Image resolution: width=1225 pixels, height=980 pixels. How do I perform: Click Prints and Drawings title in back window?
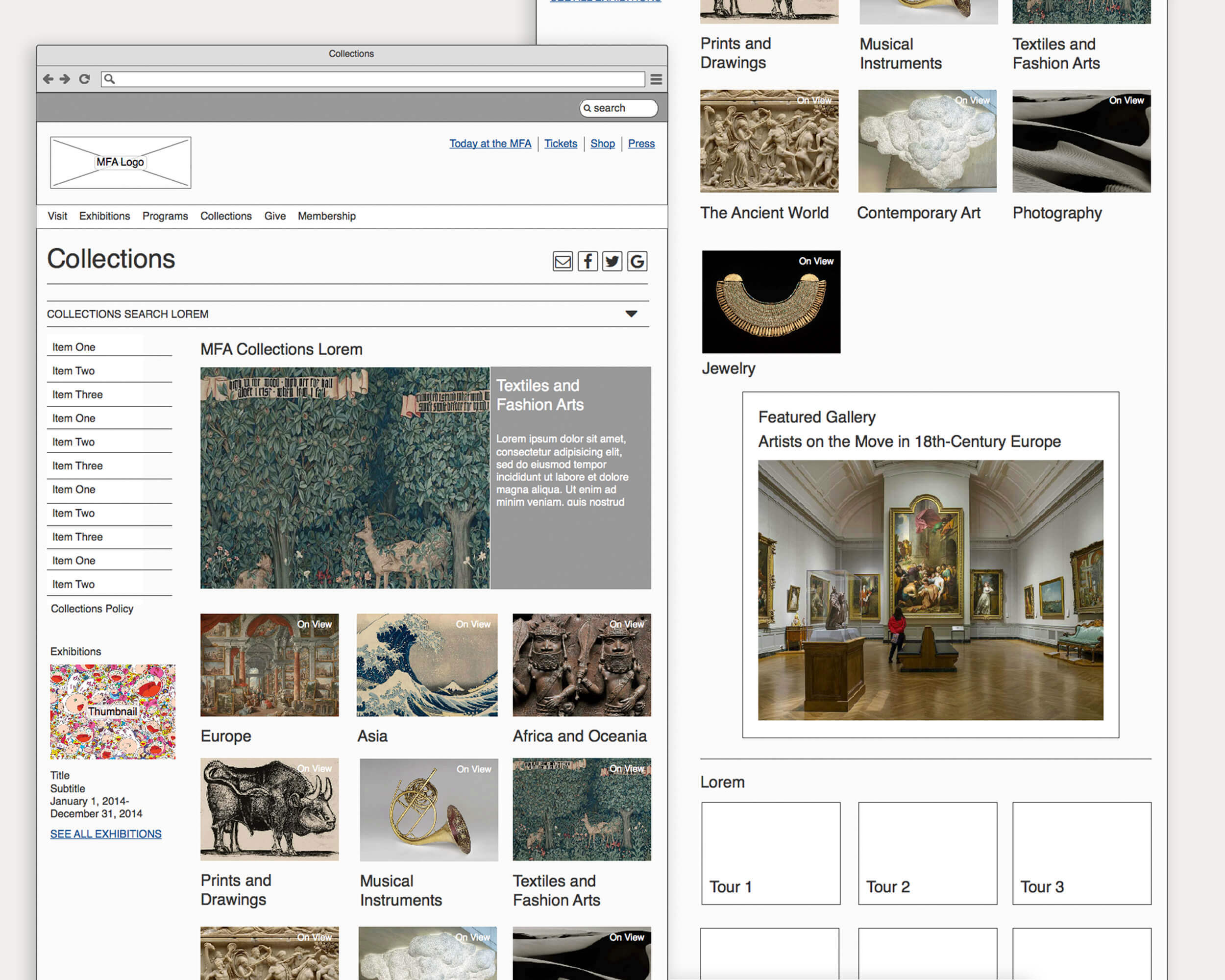pyautogui.click(x=736, y=53)
